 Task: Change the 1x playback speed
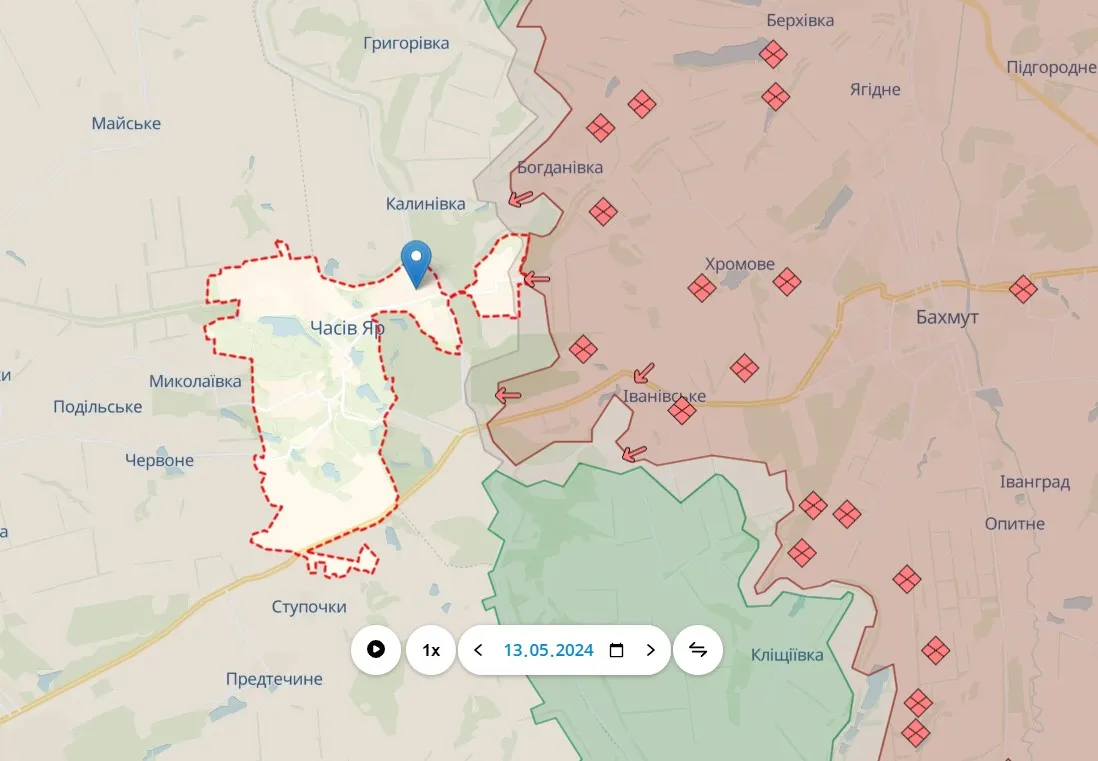[x=431, y=650]
